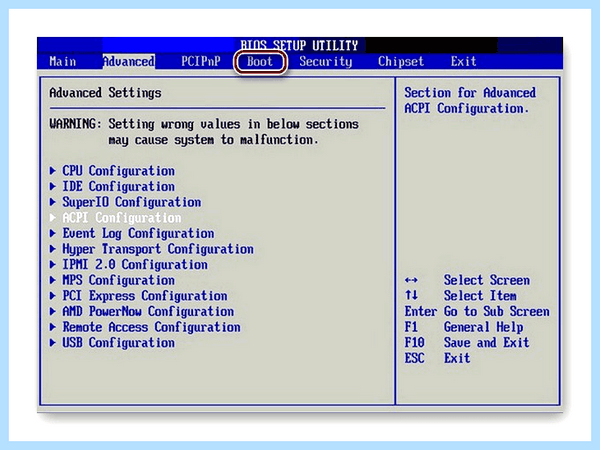Click the arrow beside Remote Access Configuration
This screenshot has height=450, width=600.
[53, 327]
